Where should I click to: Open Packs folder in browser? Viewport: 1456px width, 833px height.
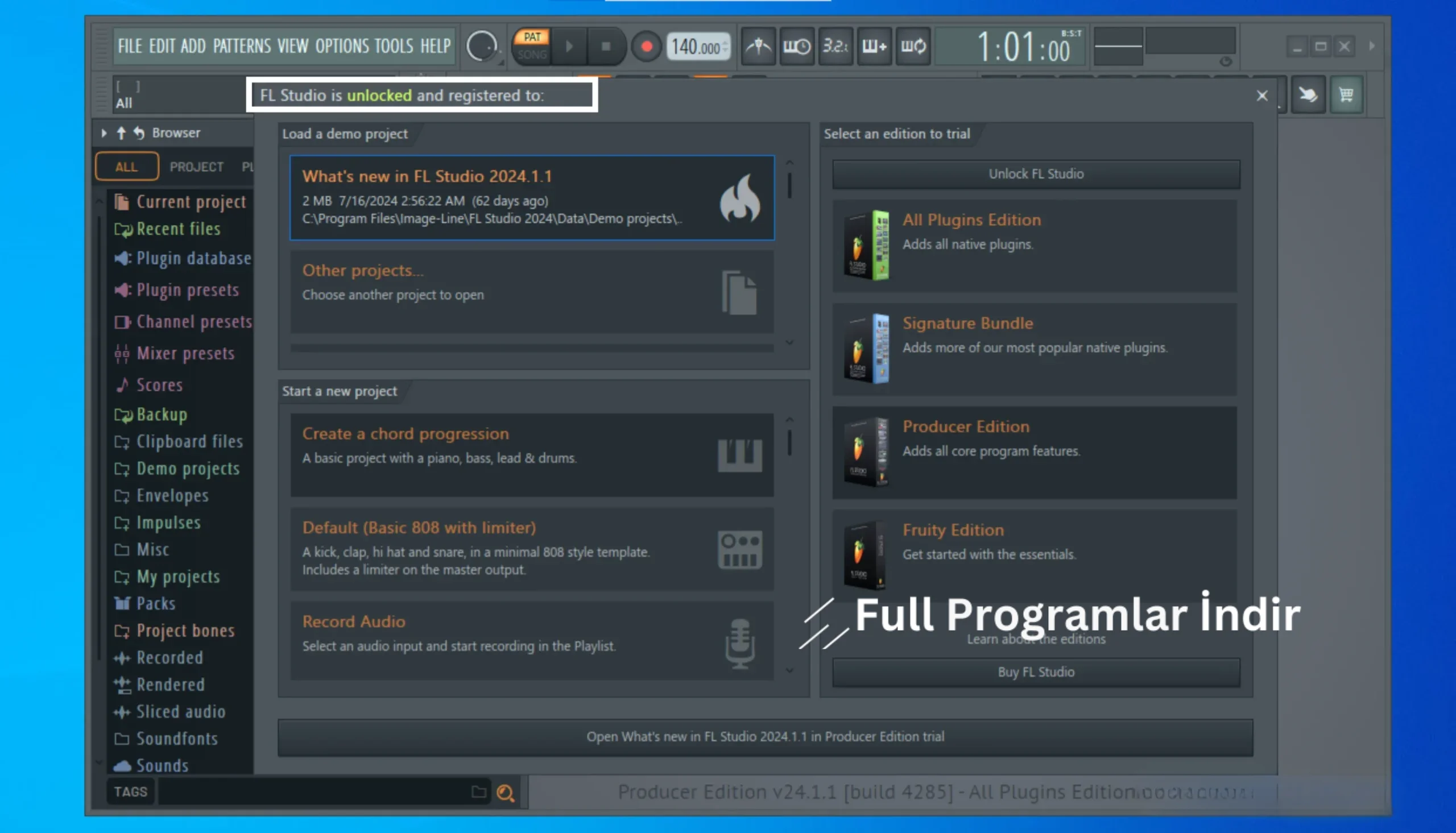coord(144,604)
